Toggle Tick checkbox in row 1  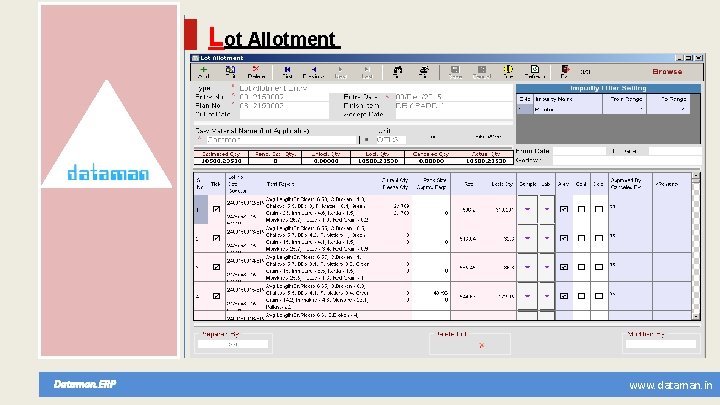pyautogui.click(x=216, y=209)
